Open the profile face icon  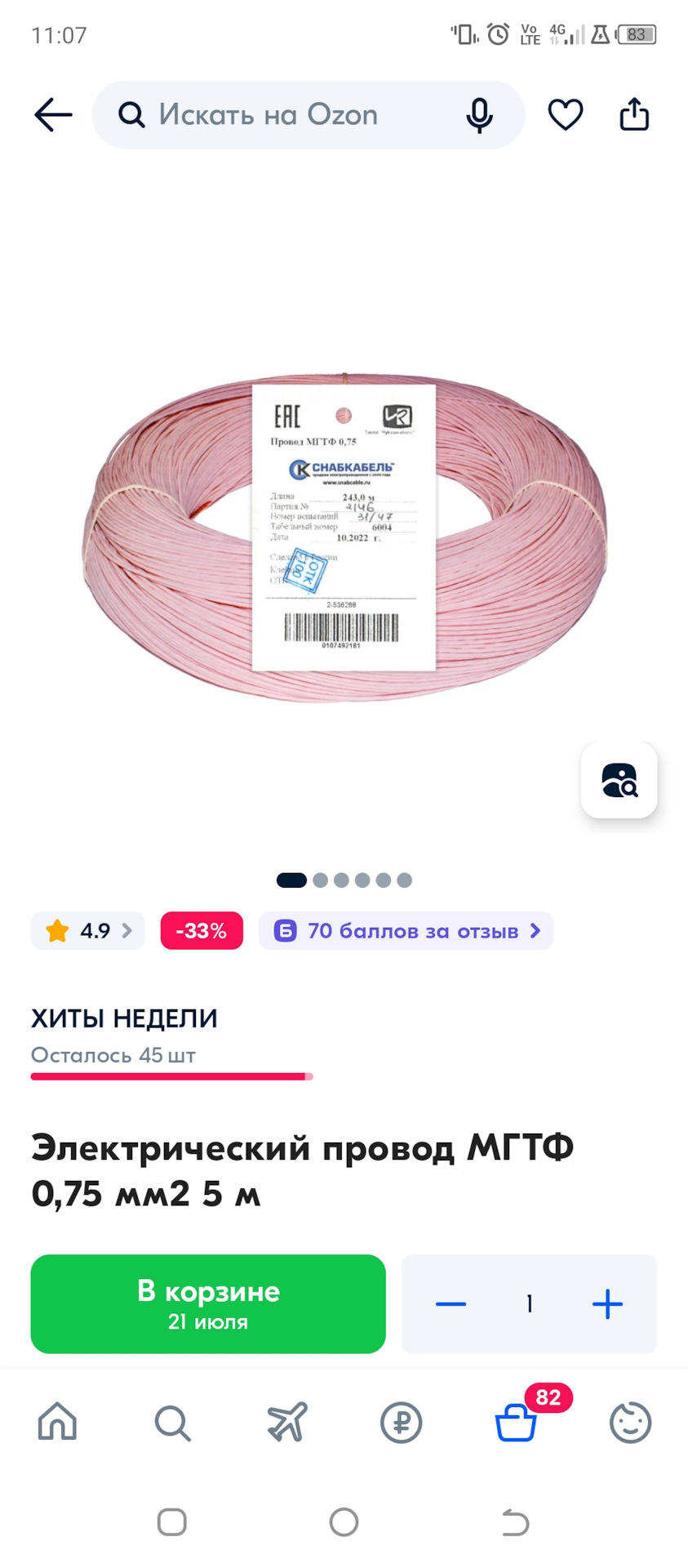(631, 1423)
